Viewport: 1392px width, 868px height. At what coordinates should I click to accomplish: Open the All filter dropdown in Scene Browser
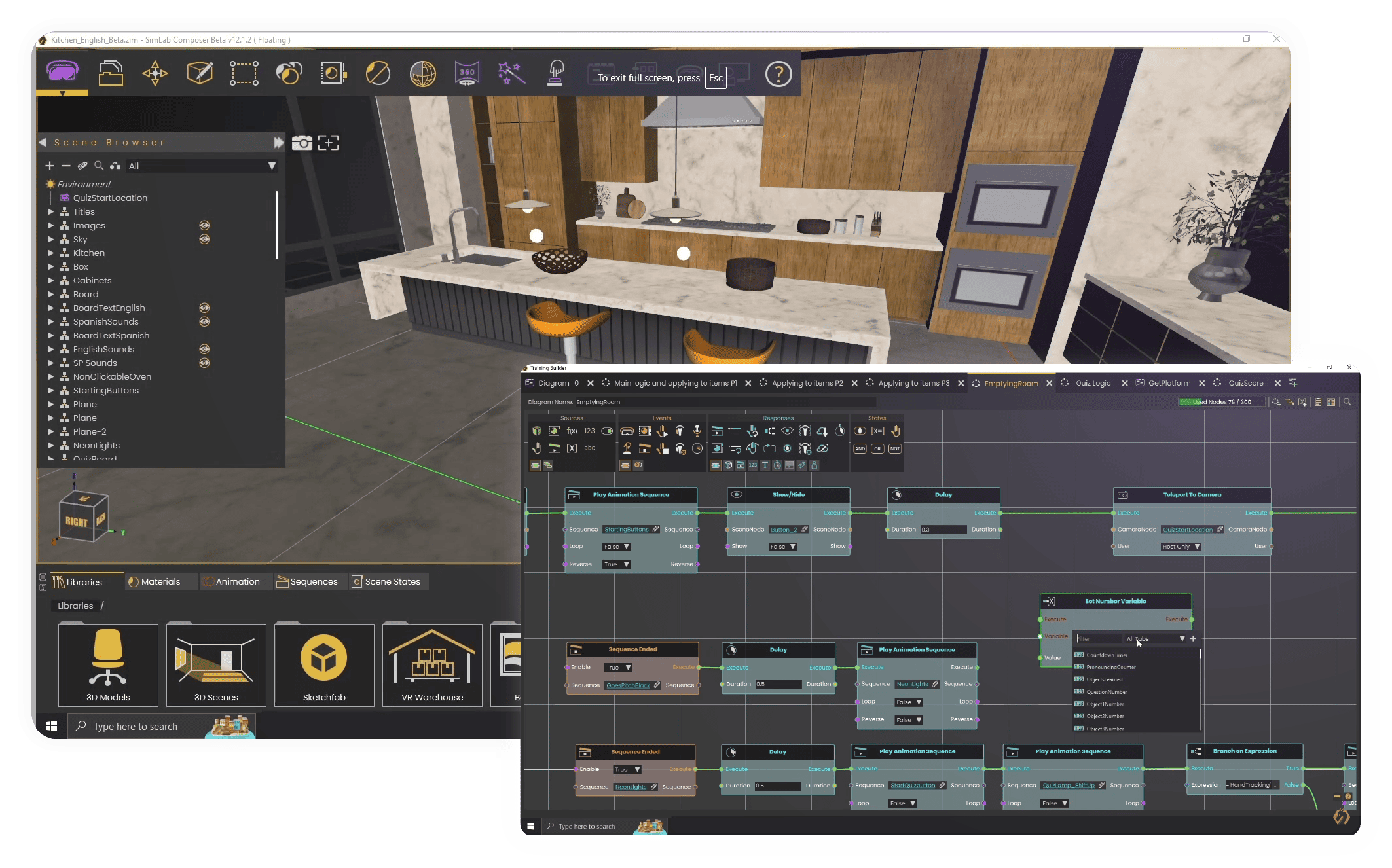click(x=270, y=166)
